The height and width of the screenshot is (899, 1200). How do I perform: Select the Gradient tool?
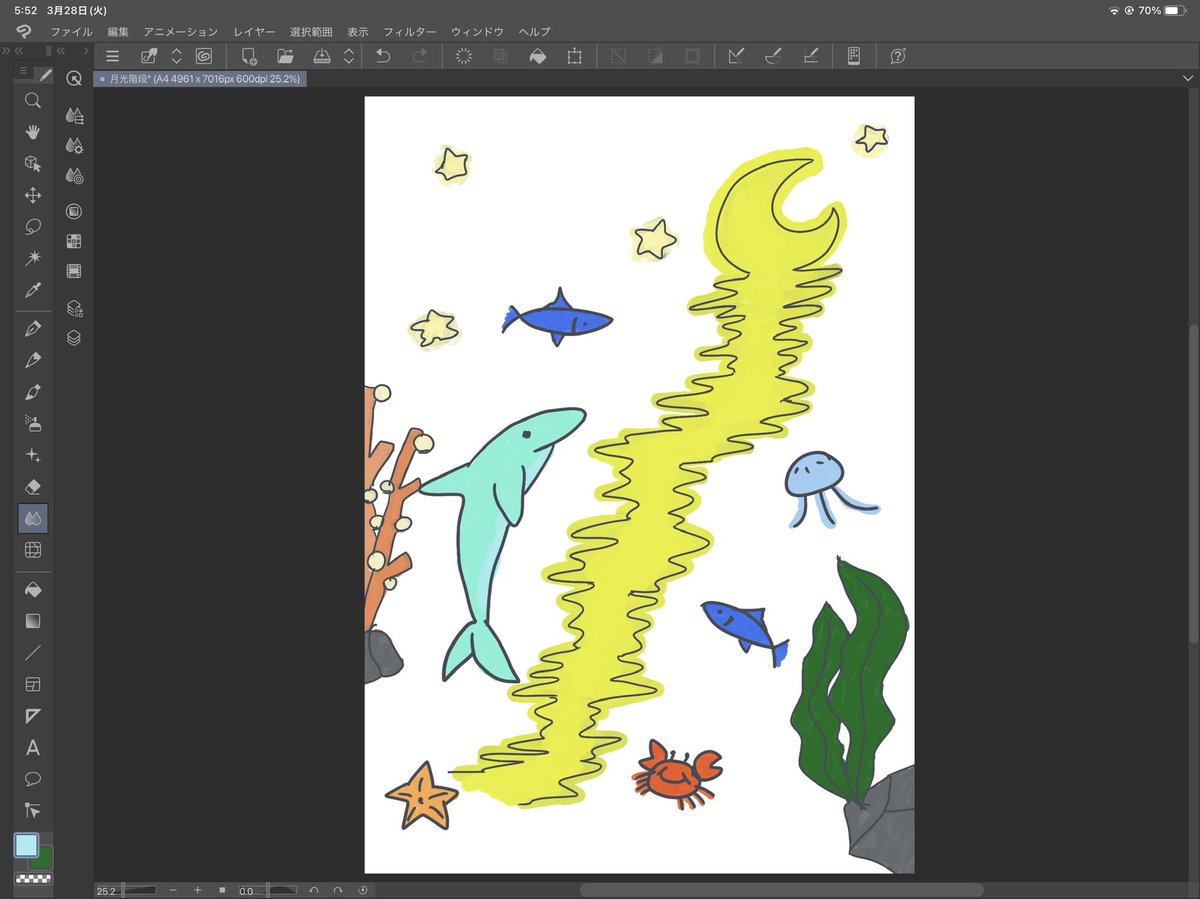[33, 621]
